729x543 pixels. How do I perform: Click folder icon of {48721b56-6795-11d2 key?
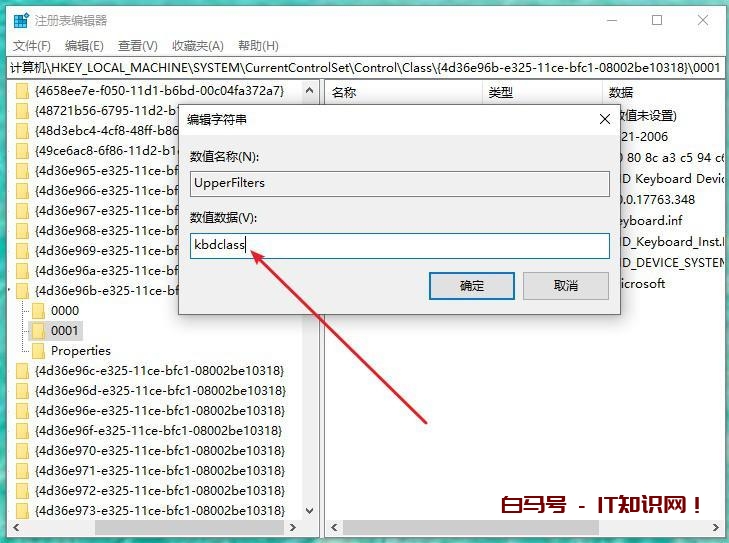click(x=22, y=111)
